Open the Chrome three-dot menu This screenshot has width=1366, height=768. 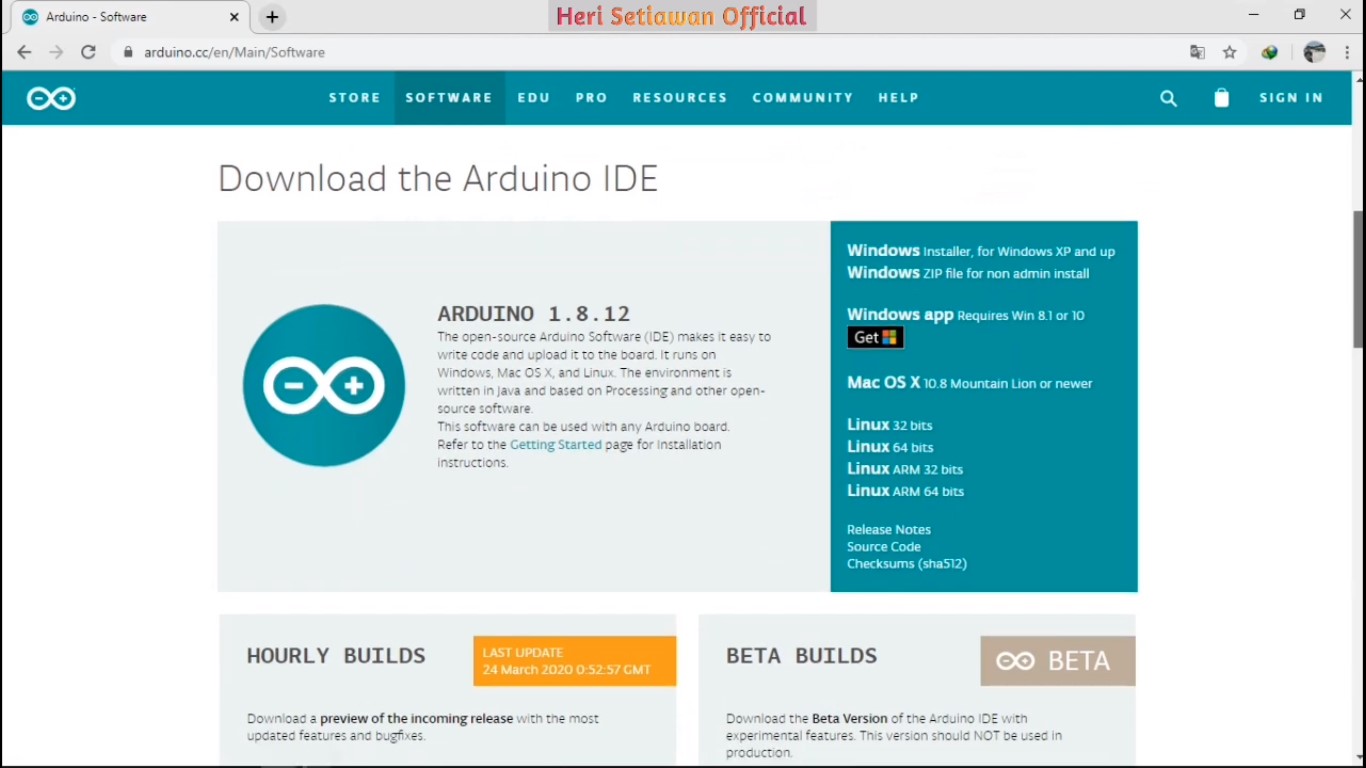[x=1348, y=52]
